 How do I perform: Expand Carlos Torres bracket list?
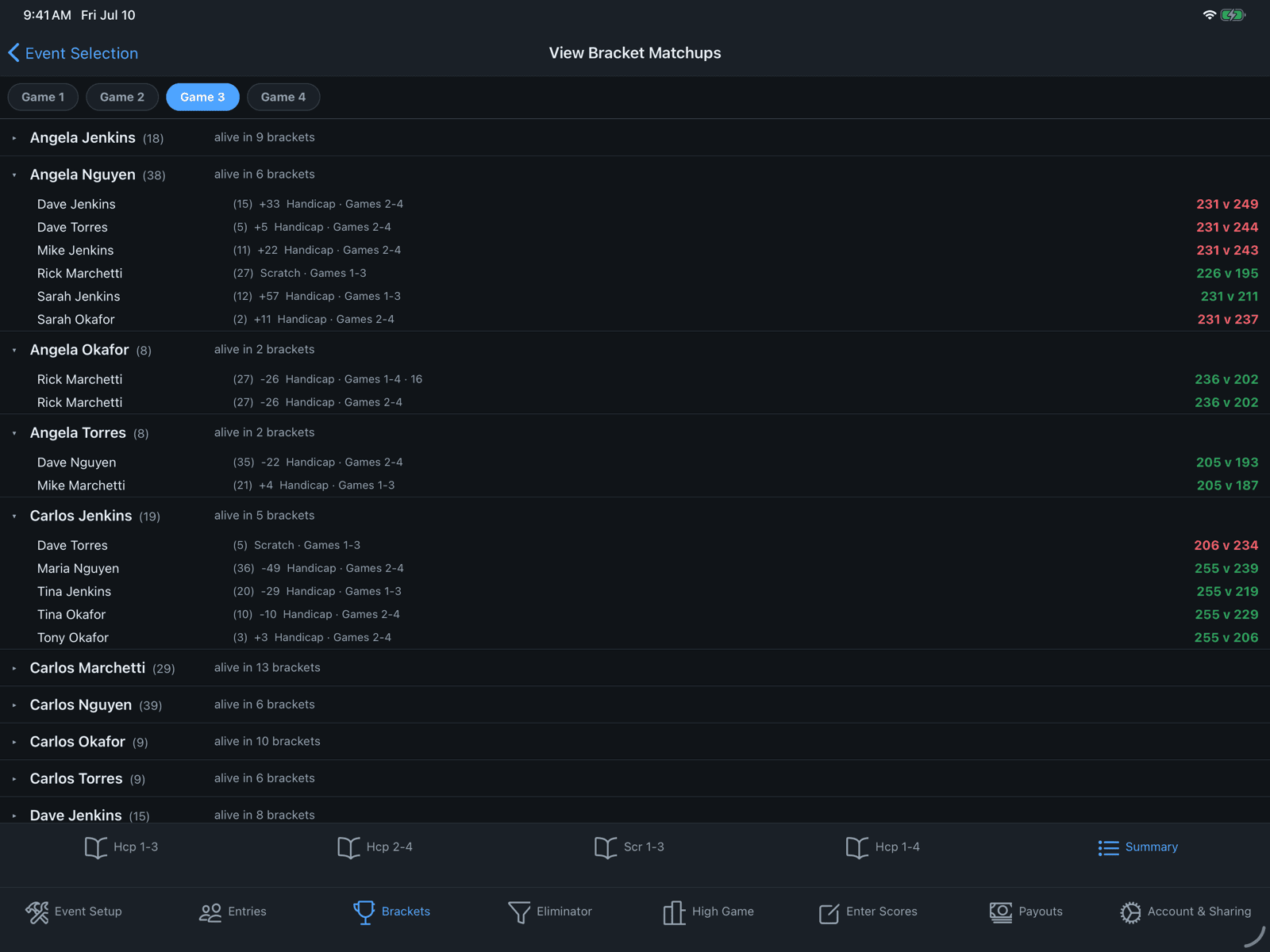click(14, 779)
